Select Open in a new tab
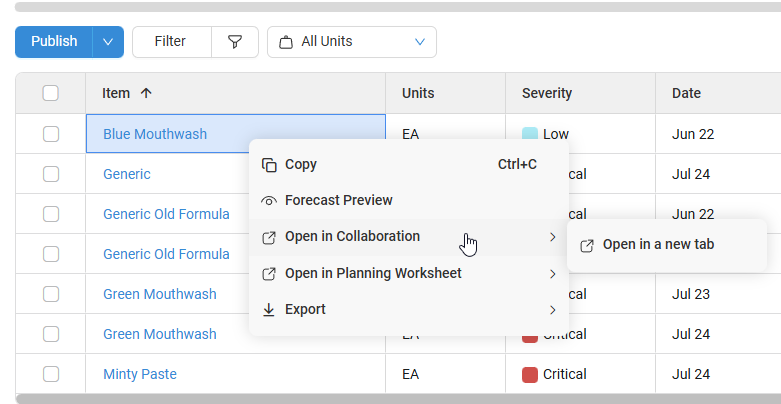The image size is (781, 404). pos(666,245)
